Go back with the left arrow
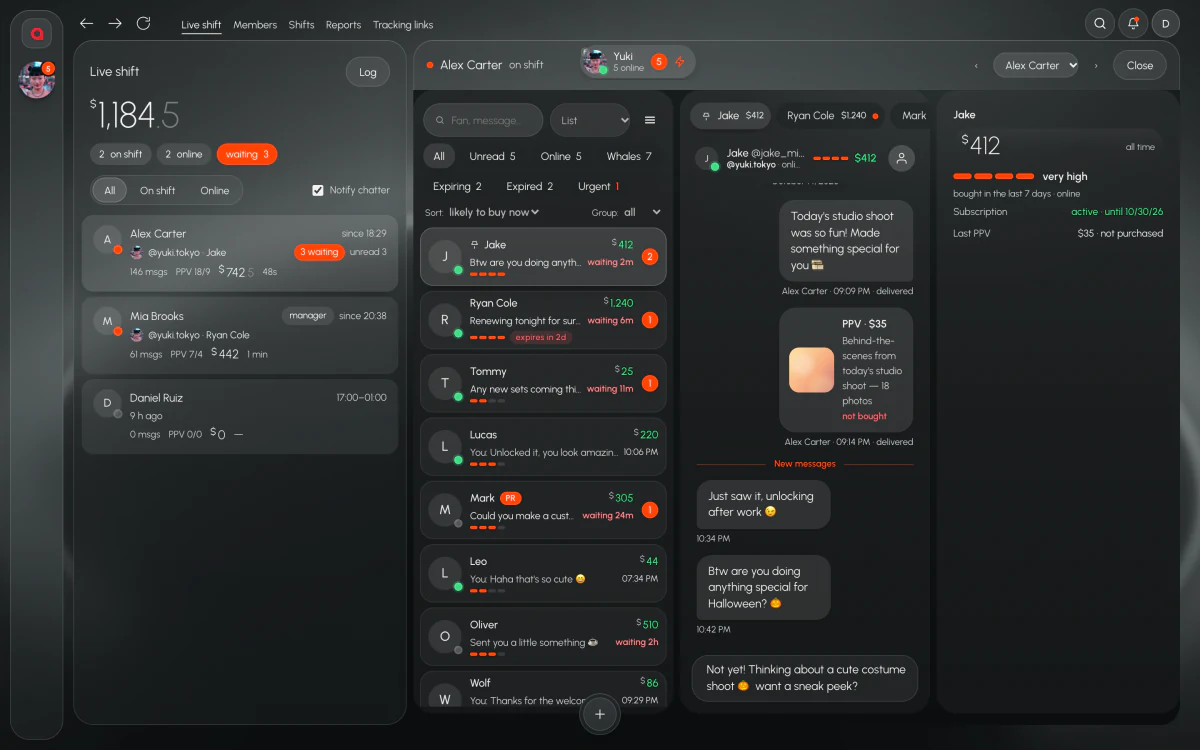Screen dimensions: 1200x750 pyautogui.click(x=86, y=23)
